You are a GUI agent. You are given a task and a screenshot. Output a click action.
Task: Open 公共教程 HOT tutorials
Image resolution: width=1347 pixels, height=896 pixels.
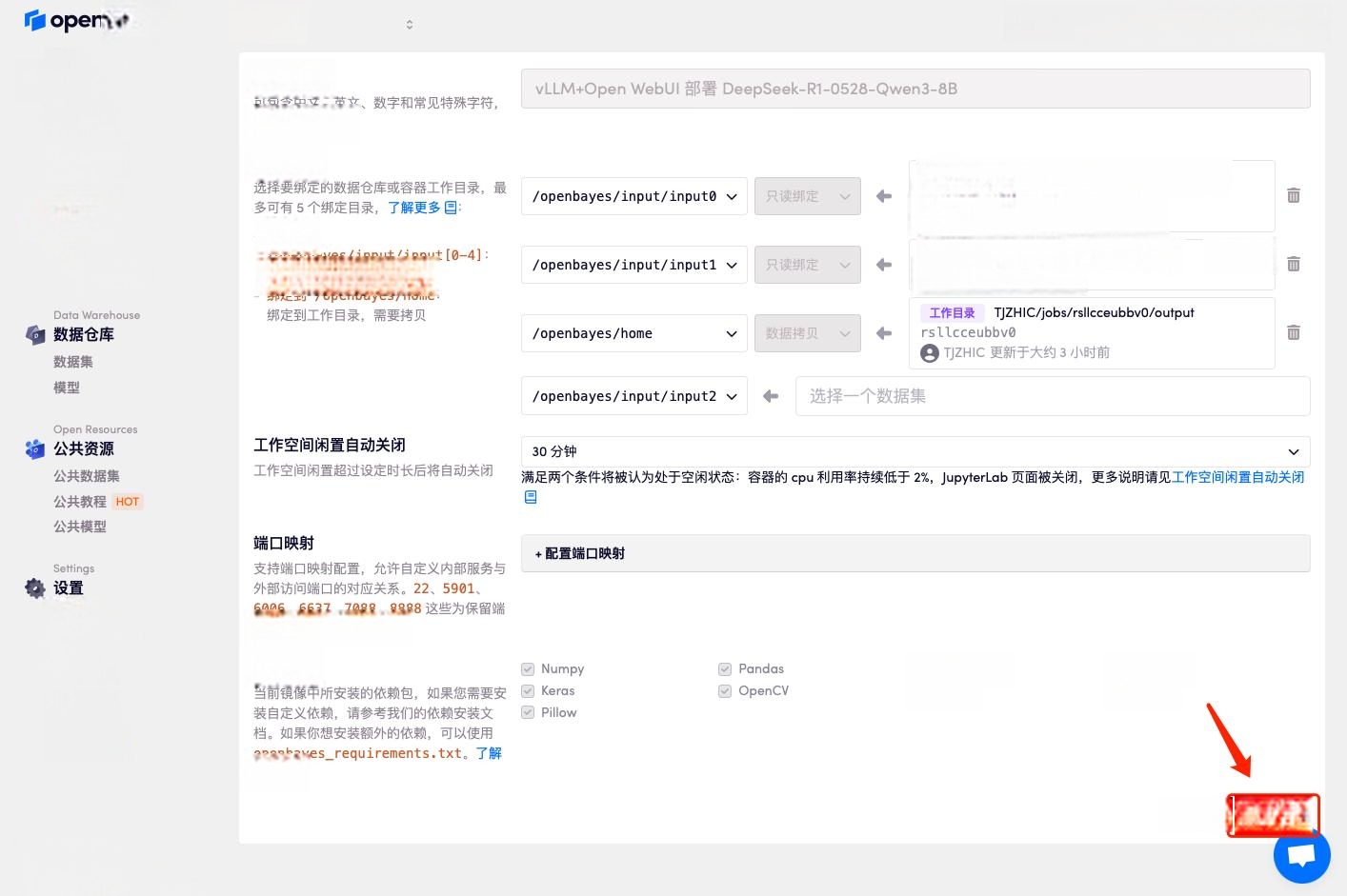(x=97, y=502)
